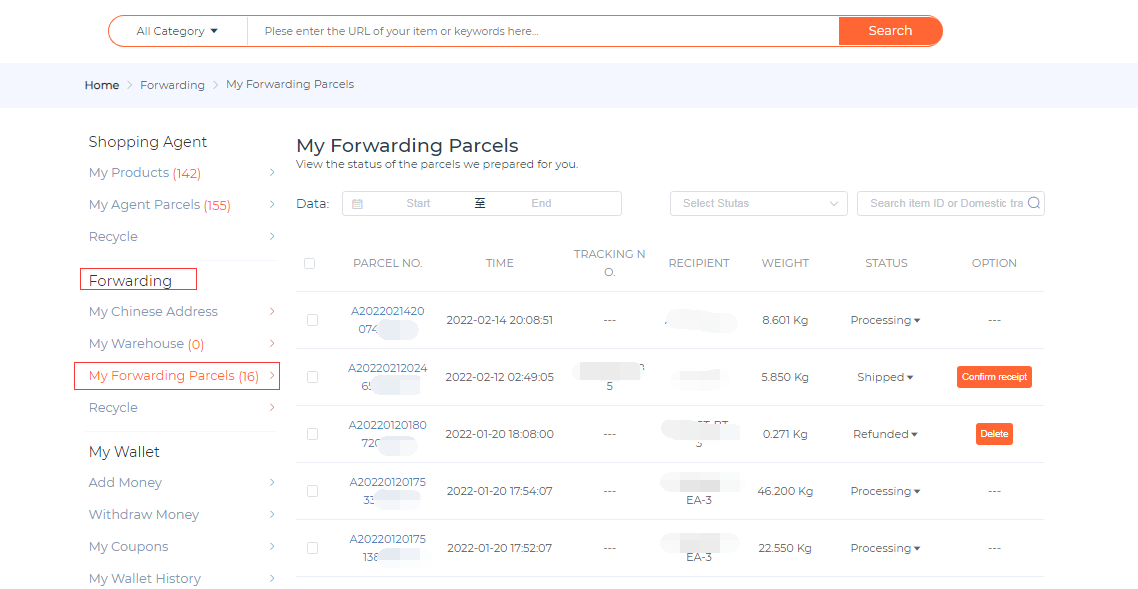The width and height of the screenshot is (1138, 589).
Task: Click the End date field
Action: (541, 204)
